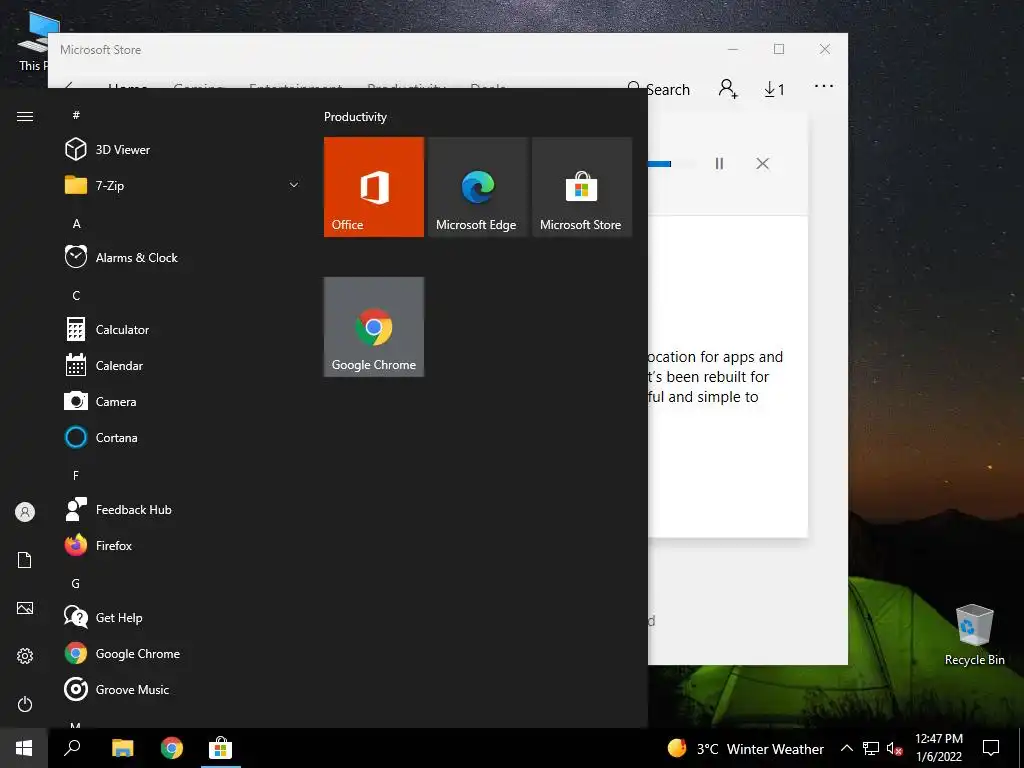Open the Store account sign-in icon
The height and width of the screenshot is (768, 1024).
pyautogui.click(x=728, y=89)
